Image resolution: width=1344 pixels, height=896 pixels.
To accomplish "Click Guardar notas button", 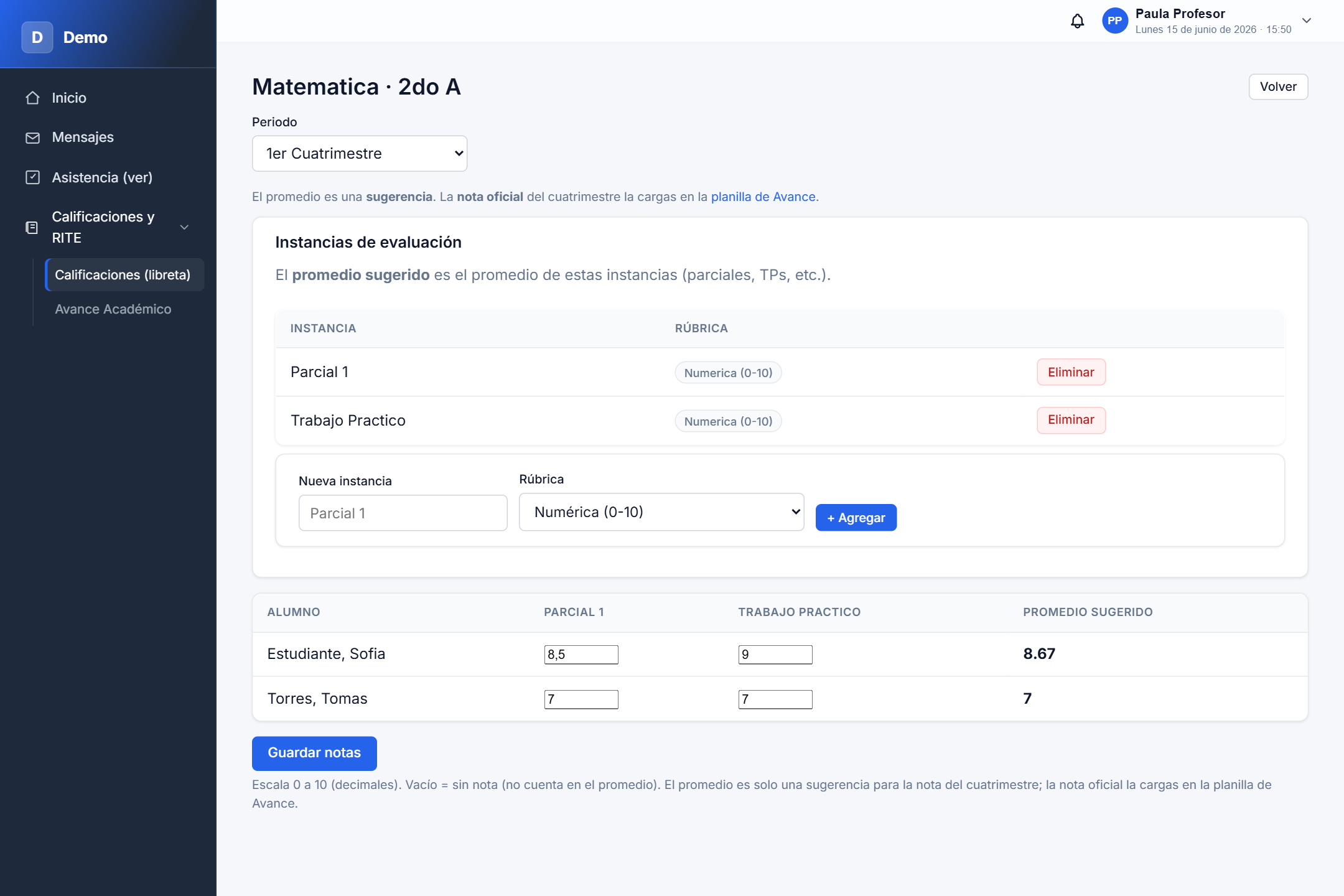I will 314,753.
